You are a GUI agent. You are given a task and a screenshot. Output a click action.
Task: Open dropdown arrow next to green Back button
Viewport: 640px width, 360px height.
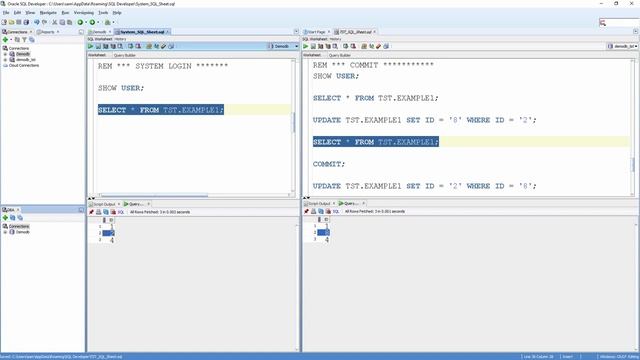(x=86, y=22)
